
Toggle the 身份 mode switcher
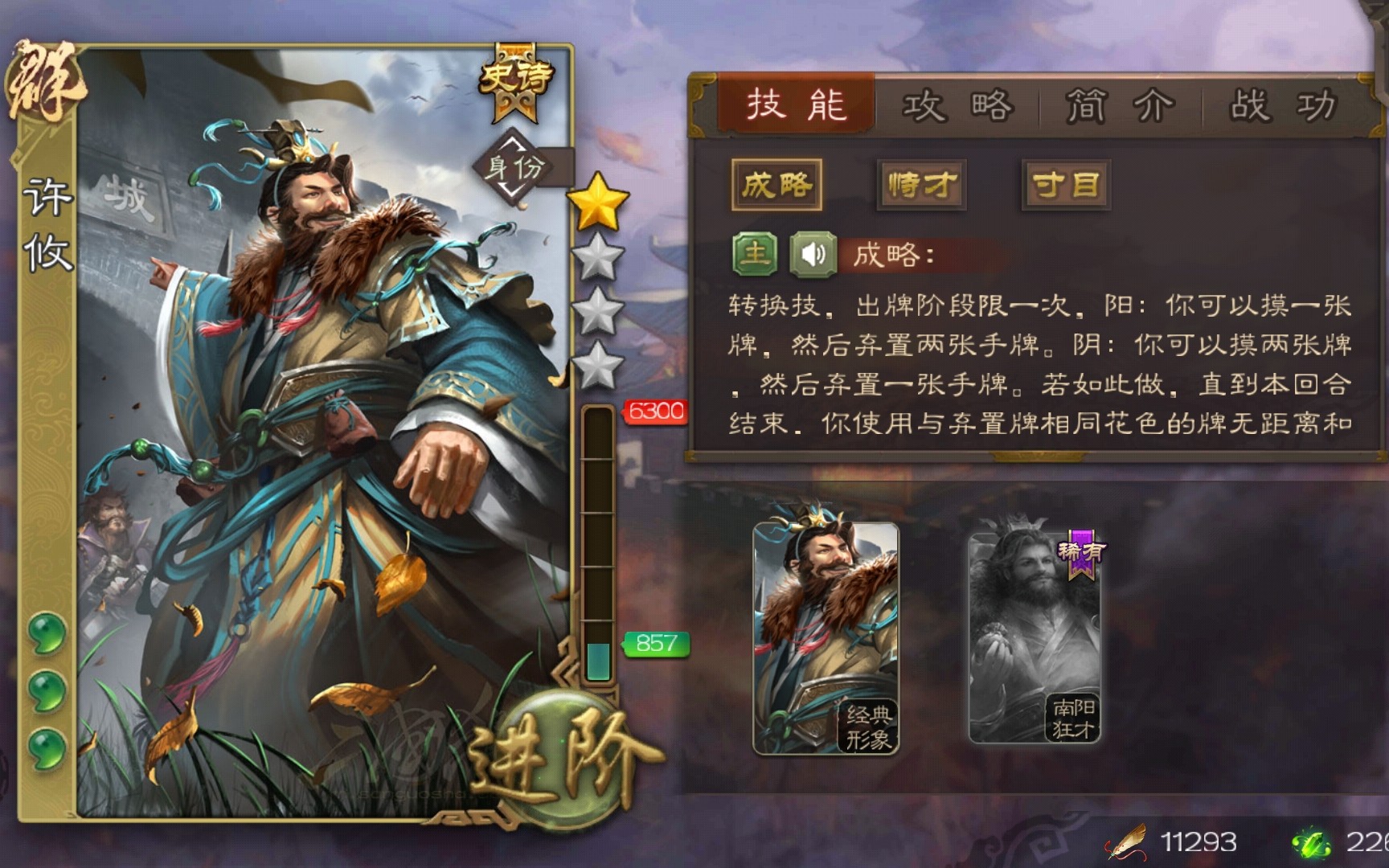515,167
